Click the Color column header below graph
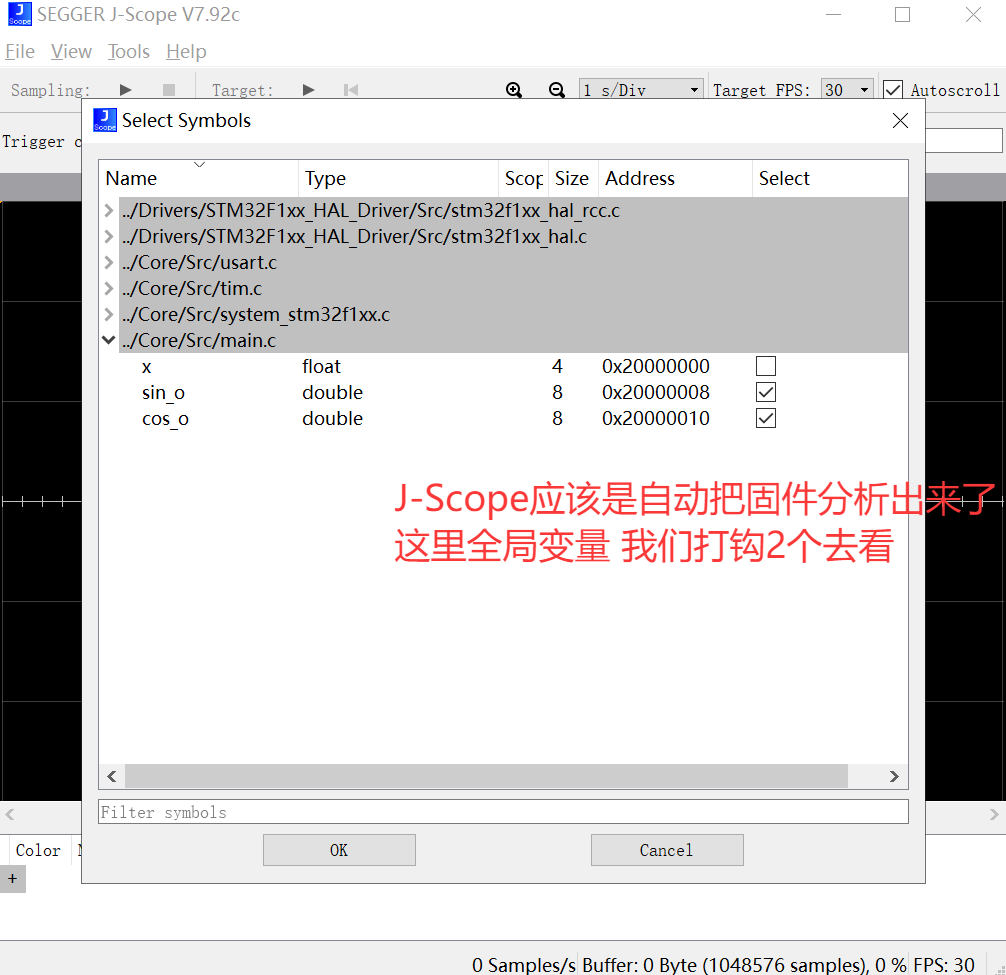The height and width of the screenshot is (975, 1006). tap(38, 851)
